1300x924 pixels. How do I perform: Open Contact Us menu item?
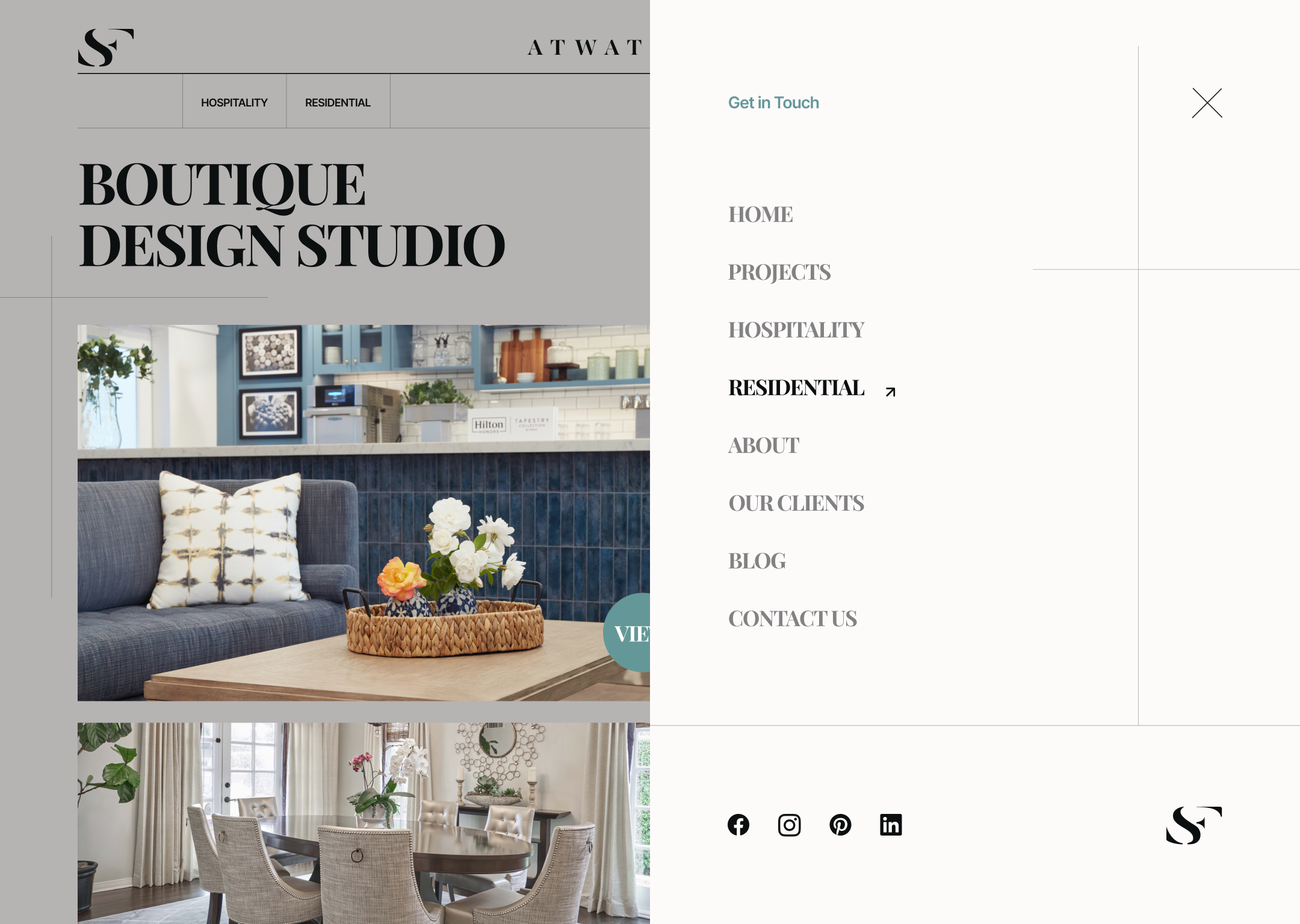click(x=792, y=619)
